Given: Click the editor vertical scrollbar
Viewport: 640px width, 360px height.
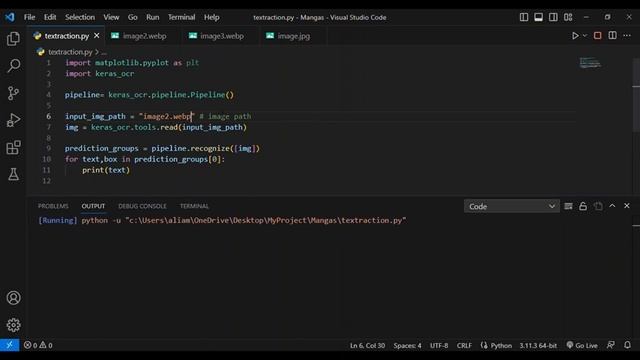Looking at the screenshot, I should point(636,95).
